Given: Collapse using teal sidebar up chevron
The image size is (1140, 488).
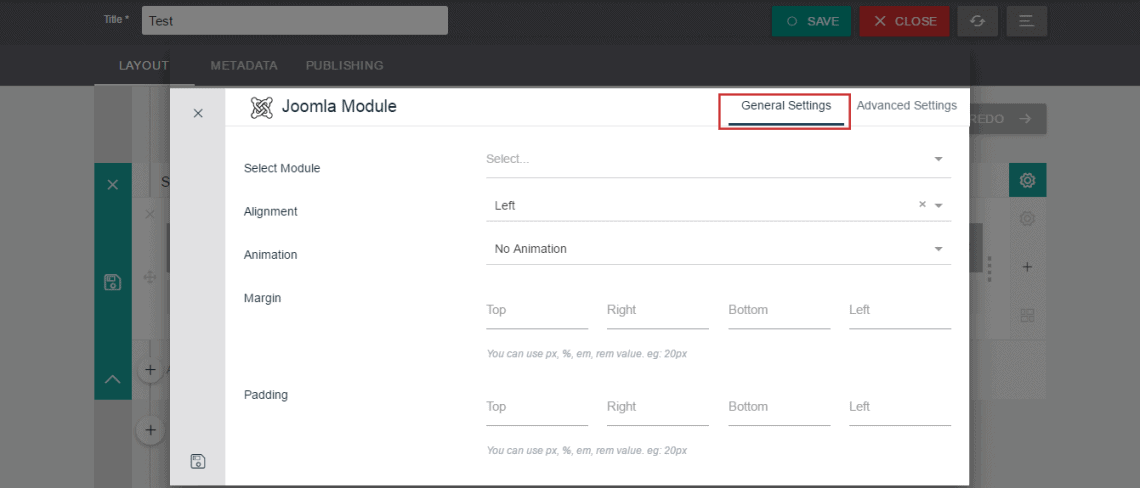Looking at the screenshot, I should pyautogui.click(x=112, y=379).
